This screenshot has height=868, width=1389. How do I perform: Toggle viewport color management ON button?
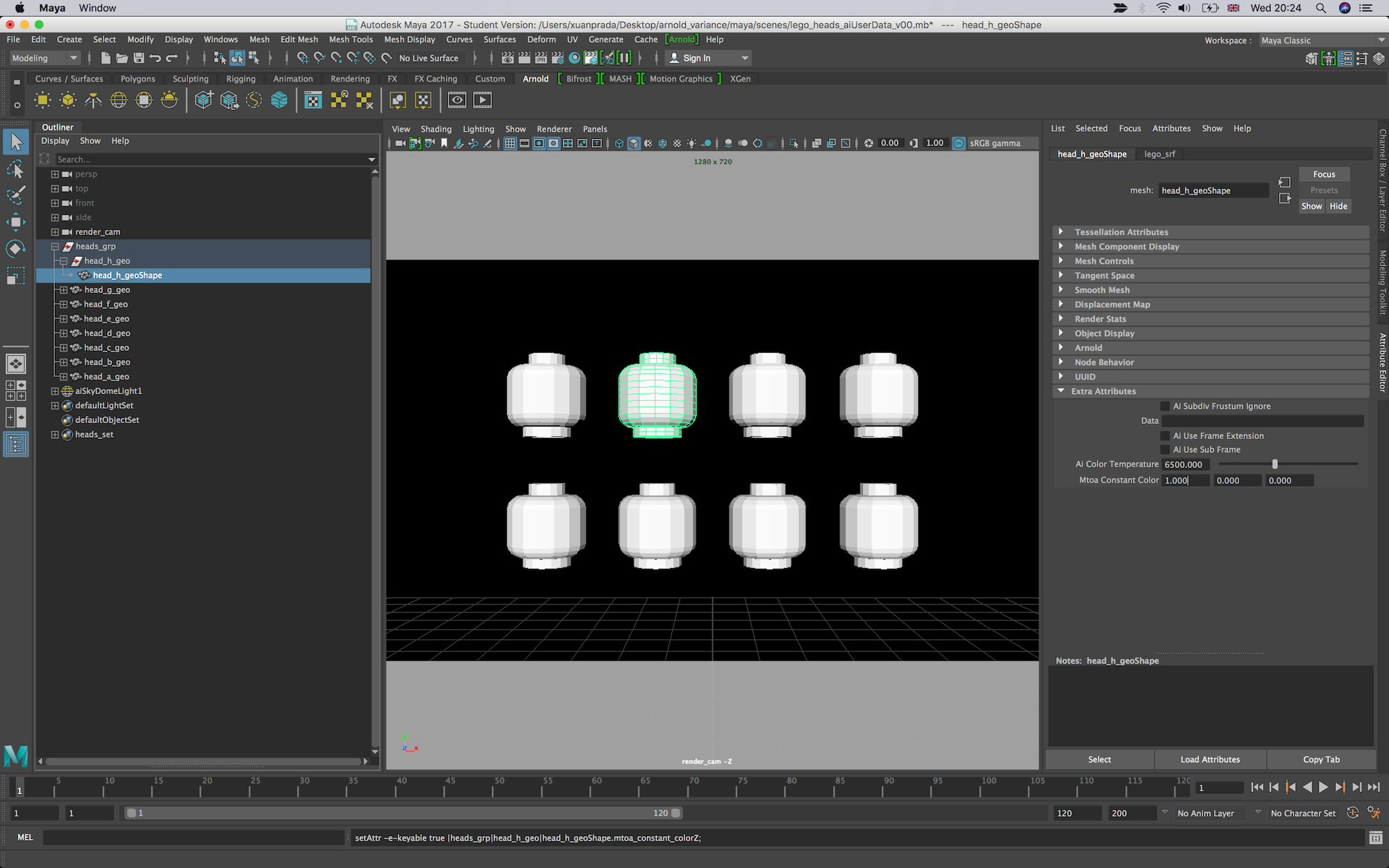[959, 143]
